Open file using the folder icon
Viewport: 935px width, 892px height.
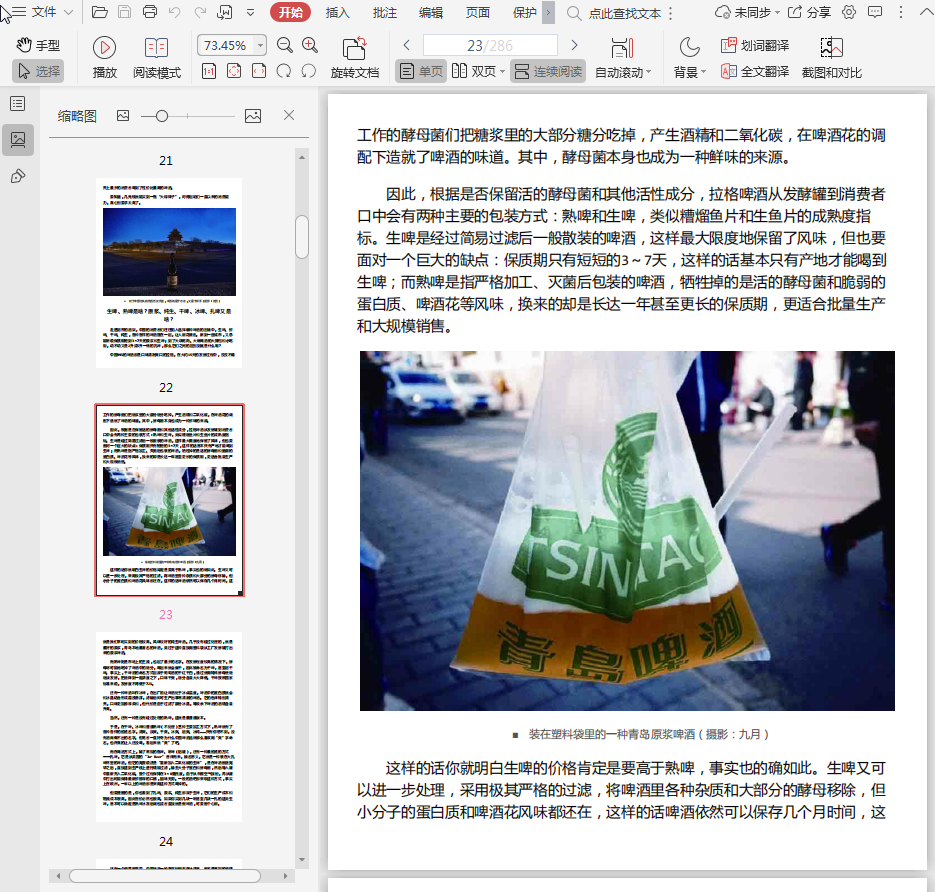(x=100, y=12)
